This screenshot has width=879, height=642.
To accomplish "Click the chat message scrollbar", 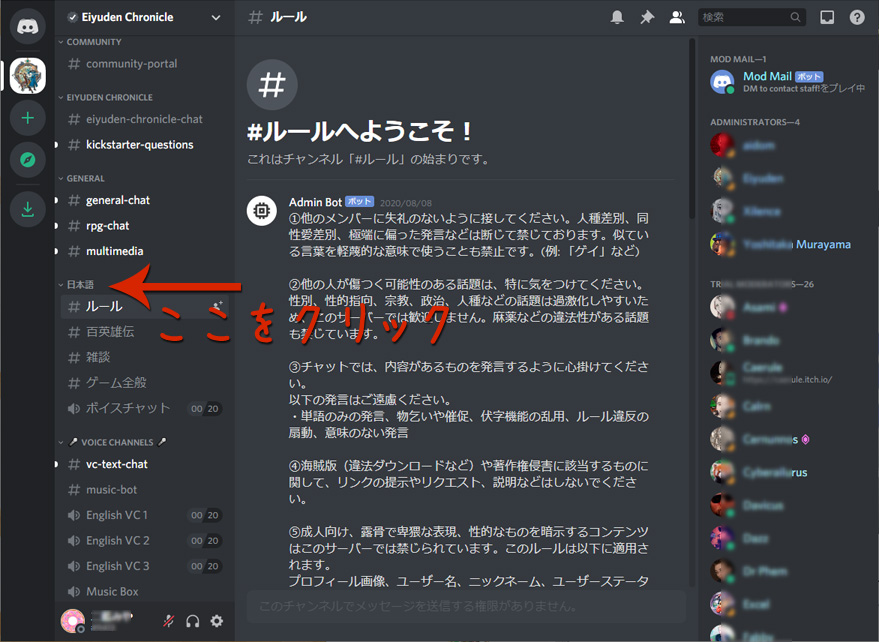I will 692,129.
